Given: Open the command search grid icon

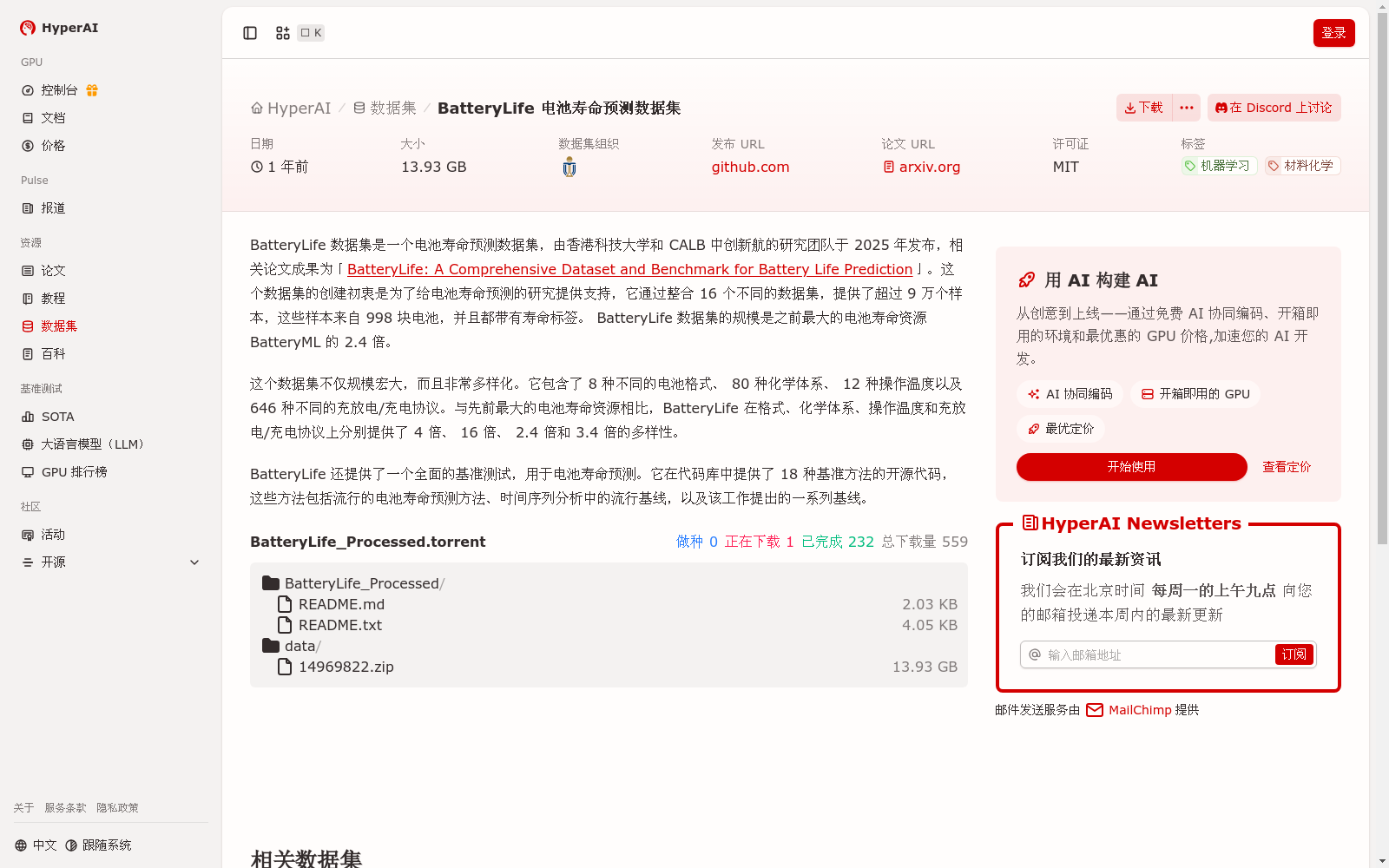Looking at the screenshot, I should (x=282, y=33).
